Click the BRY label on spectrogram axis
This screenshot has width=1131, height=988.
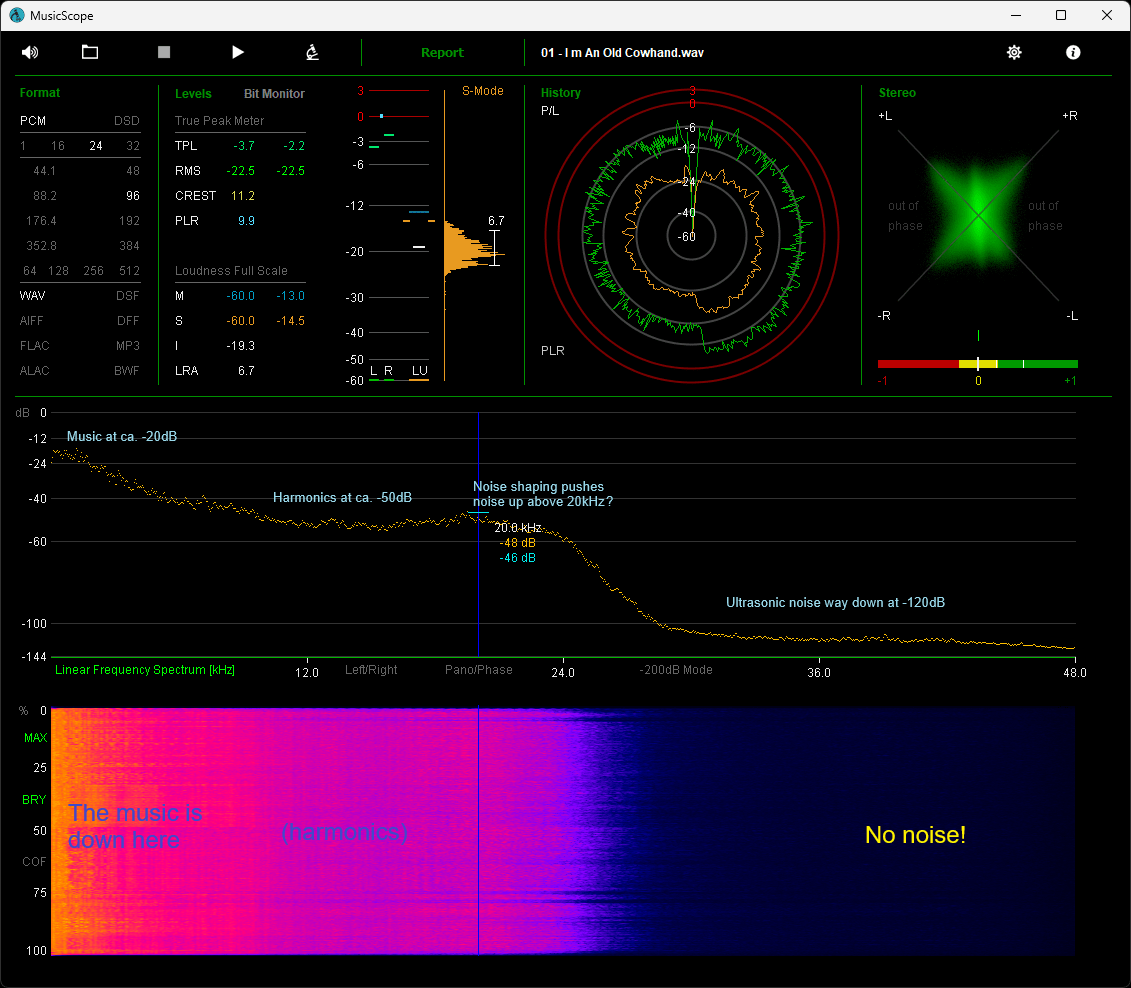[34, 800]
